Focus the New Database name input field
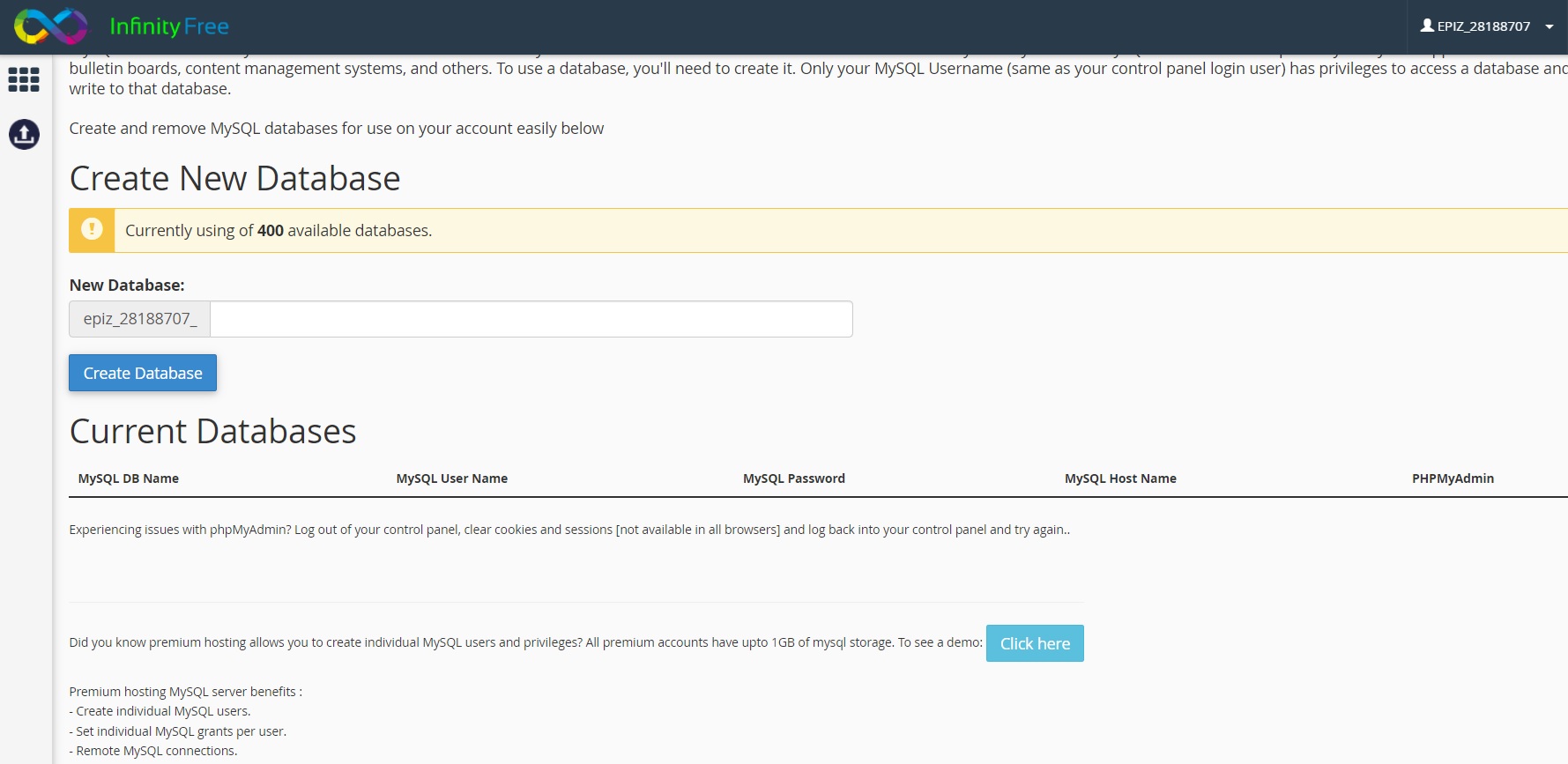1568x764 pixels. click(x=531, y=319)
